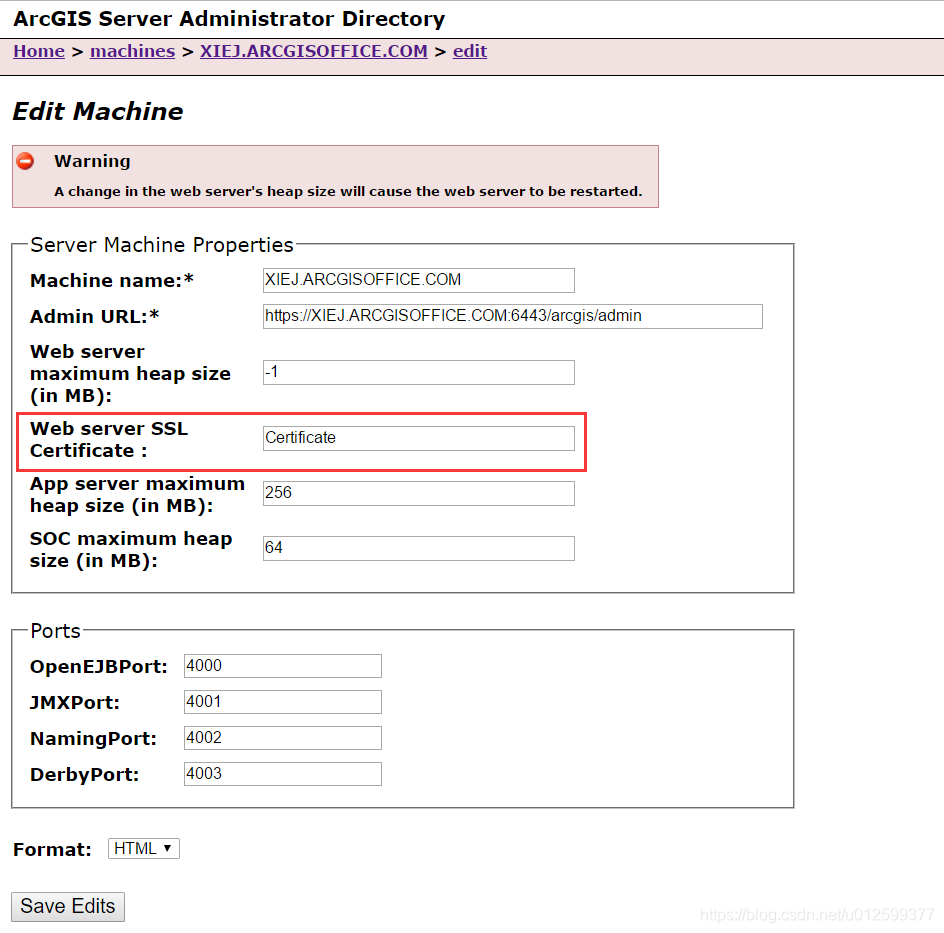
Task: Click the DerbyPort label
Action: [x=84, y=775]
